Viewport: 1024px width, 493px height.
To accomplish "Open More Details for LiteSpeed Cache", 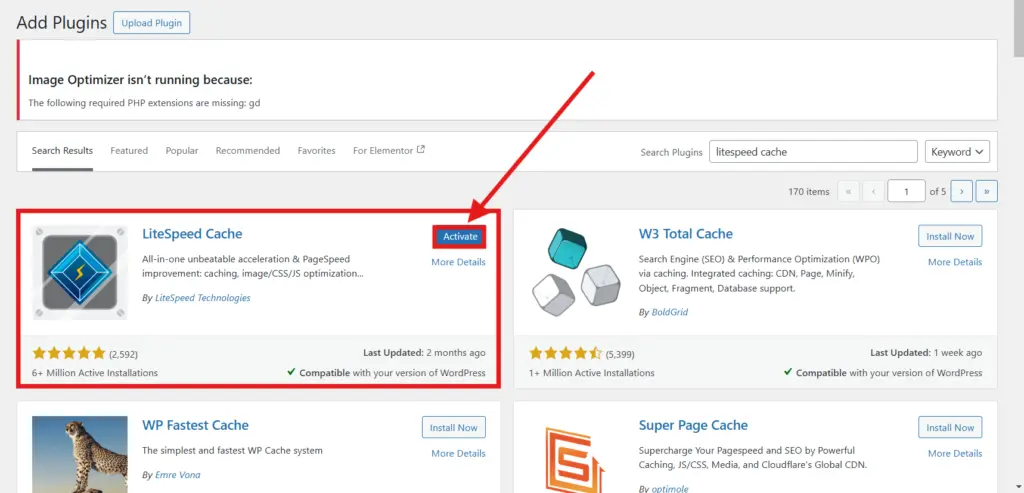I will [x=458, y=262].
